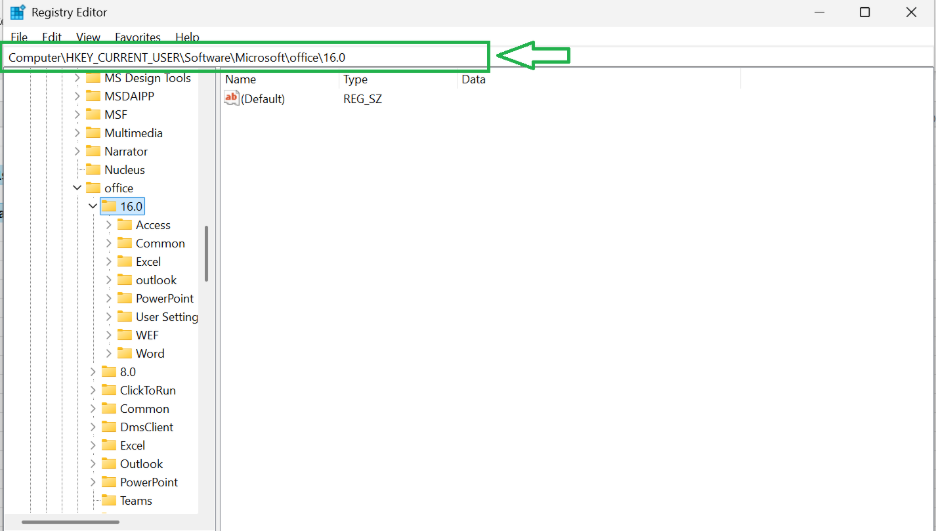Click the folder icon beside office key
Screen dimensions: 936x531
click(93, 188)
